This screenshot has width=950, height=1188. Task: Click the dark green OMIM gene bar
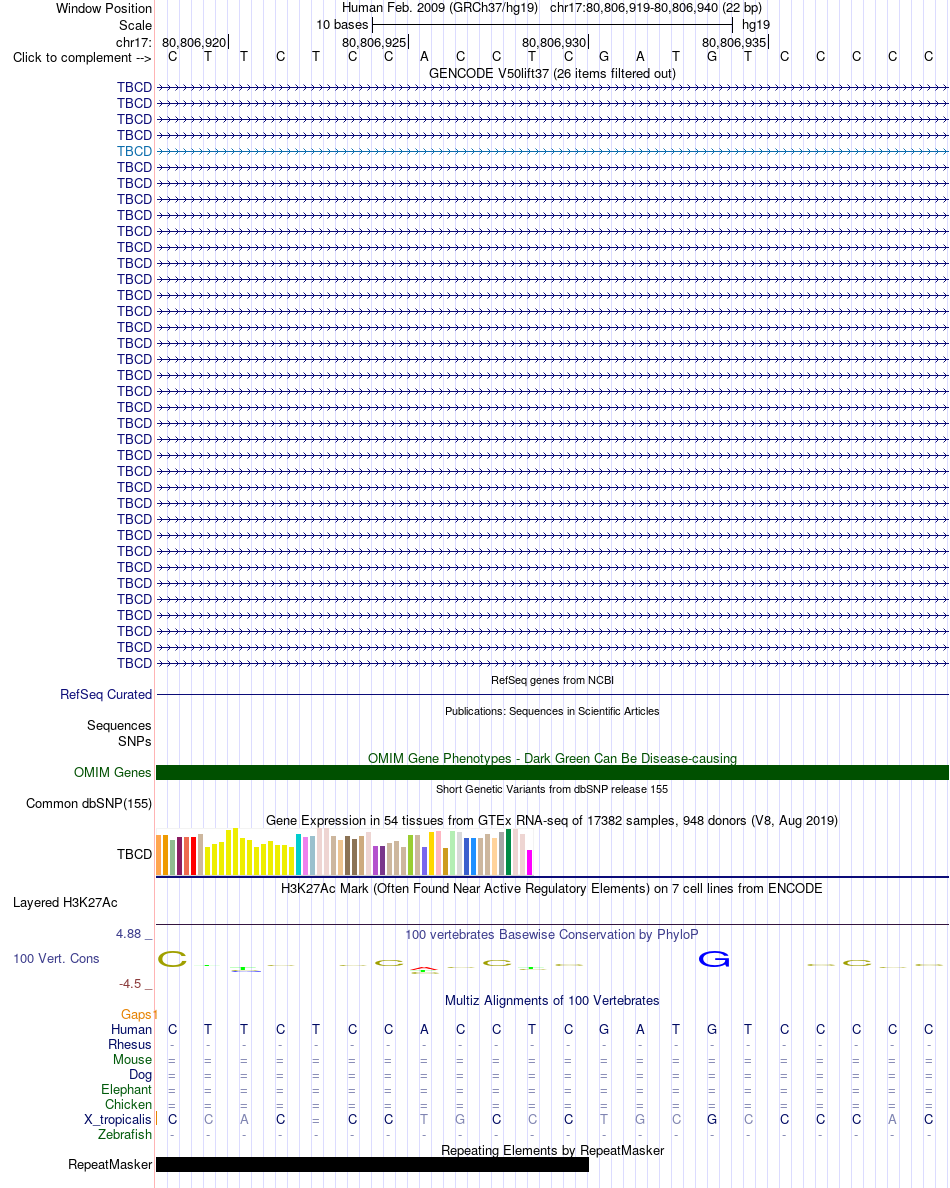(x=552, y=772)
